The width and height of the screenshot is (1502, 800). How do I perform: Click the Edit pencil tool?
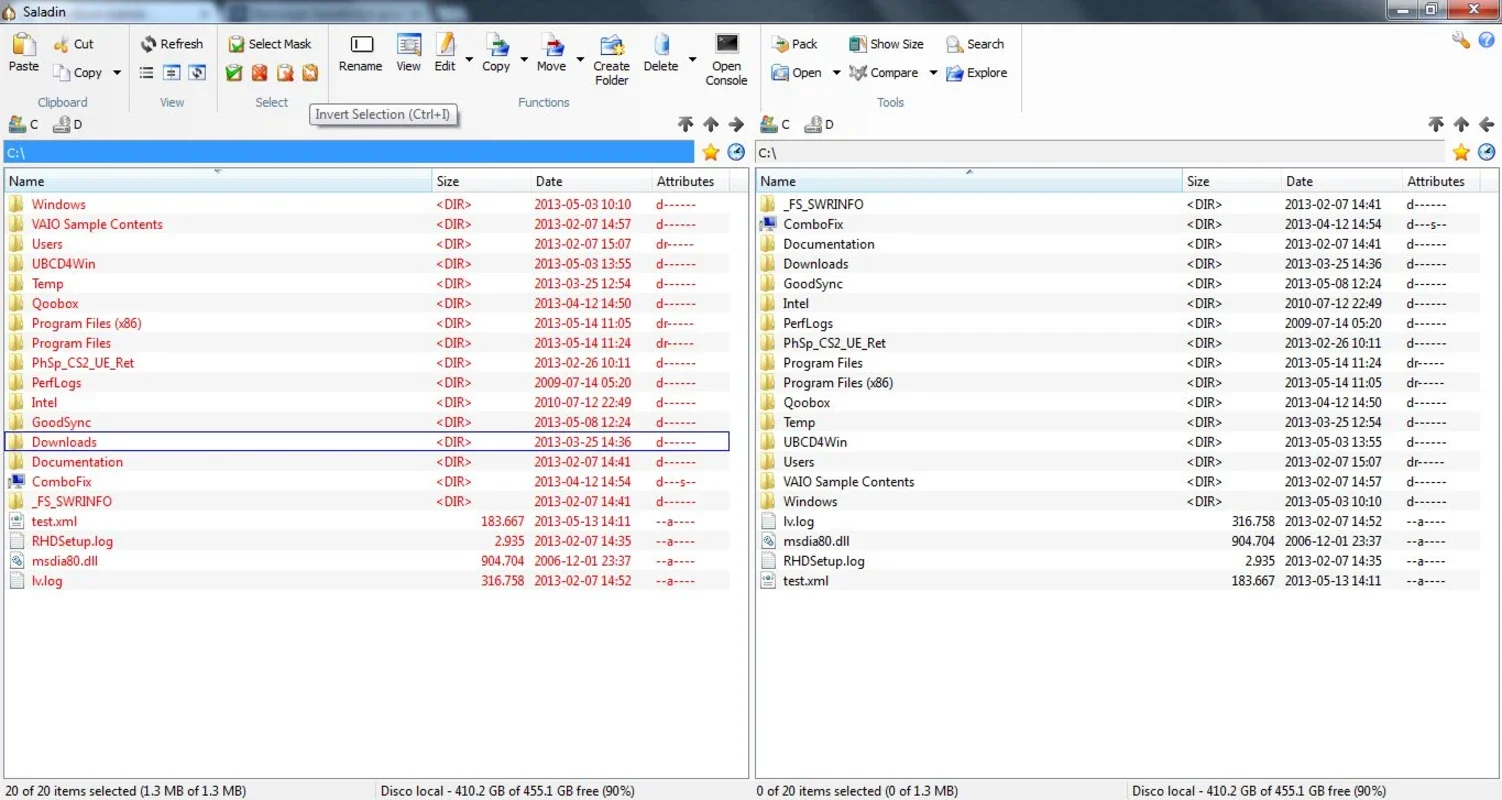445,53
